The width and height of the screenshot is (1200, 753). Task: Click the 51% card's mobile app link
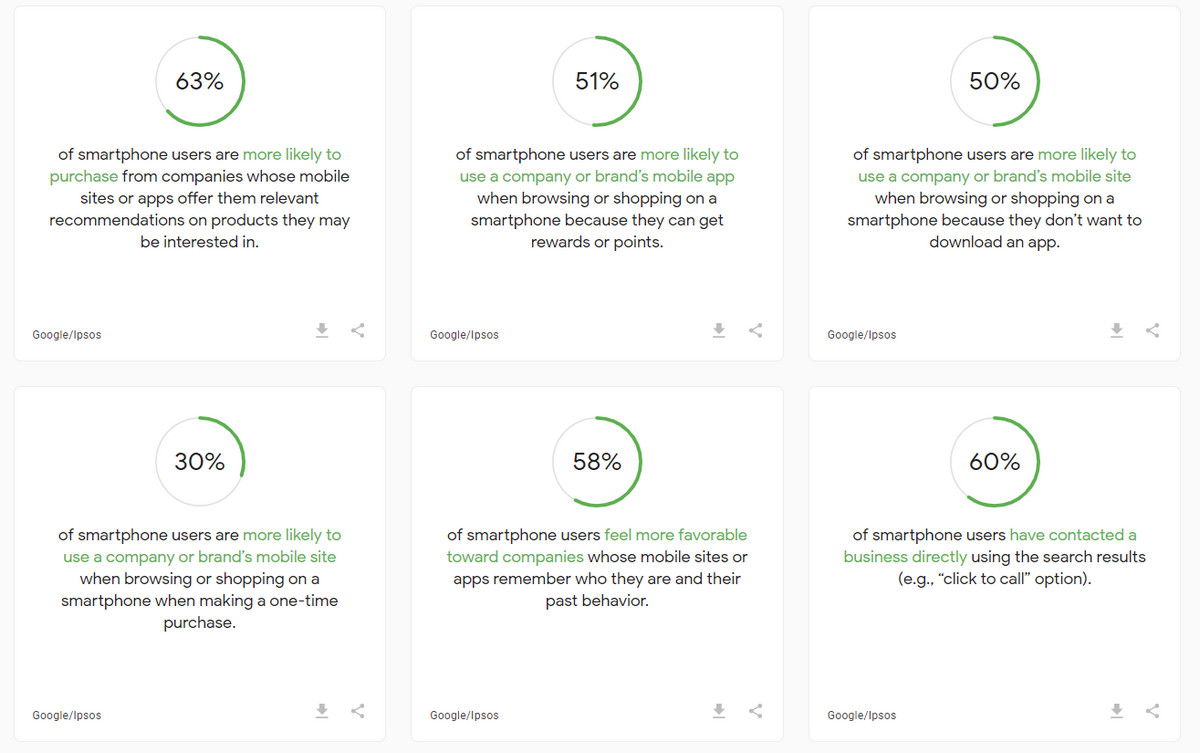click(594, 177)
